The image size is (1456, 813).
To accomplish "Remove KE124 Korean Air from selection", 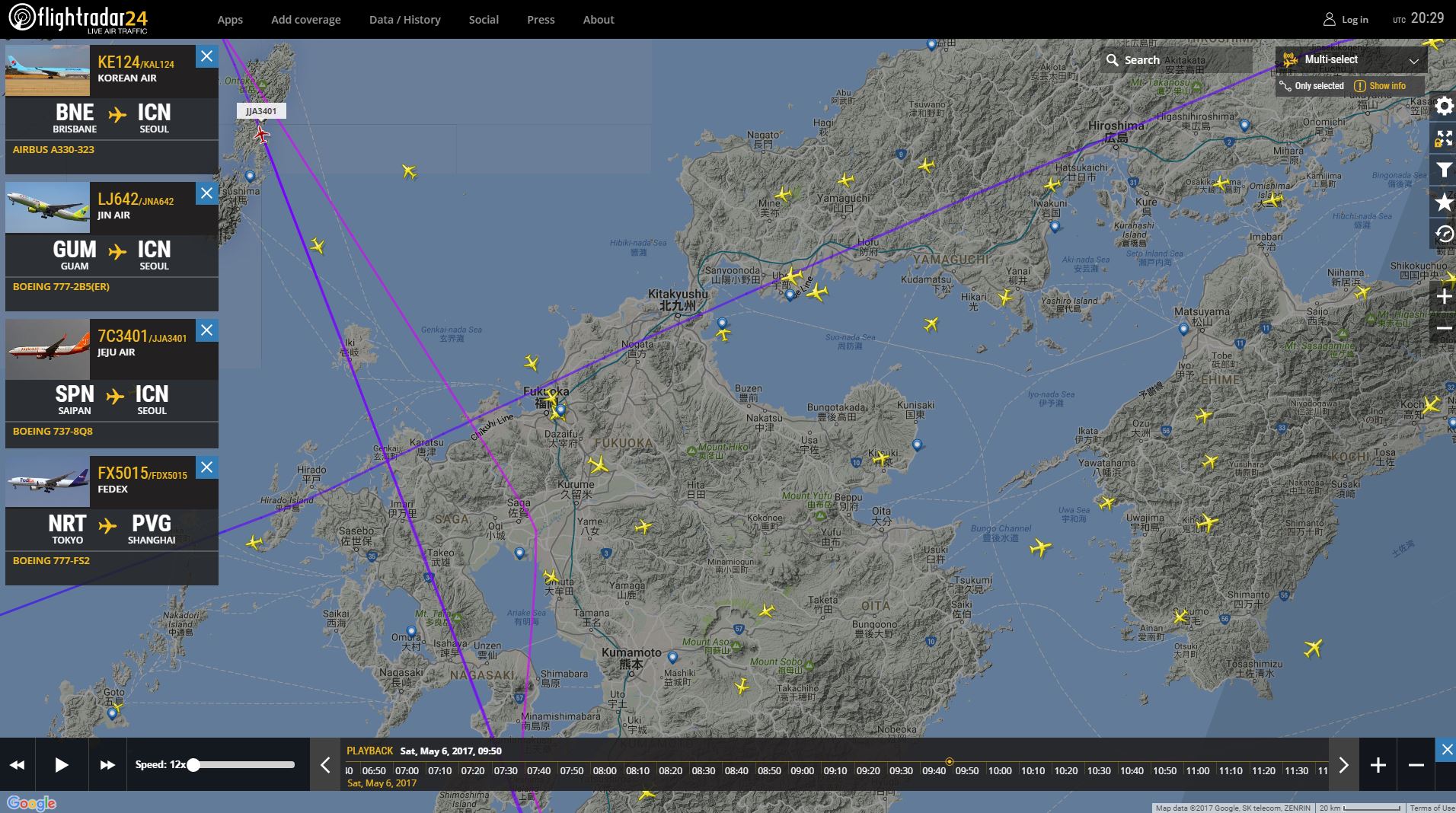I will (x=206, y=56).
